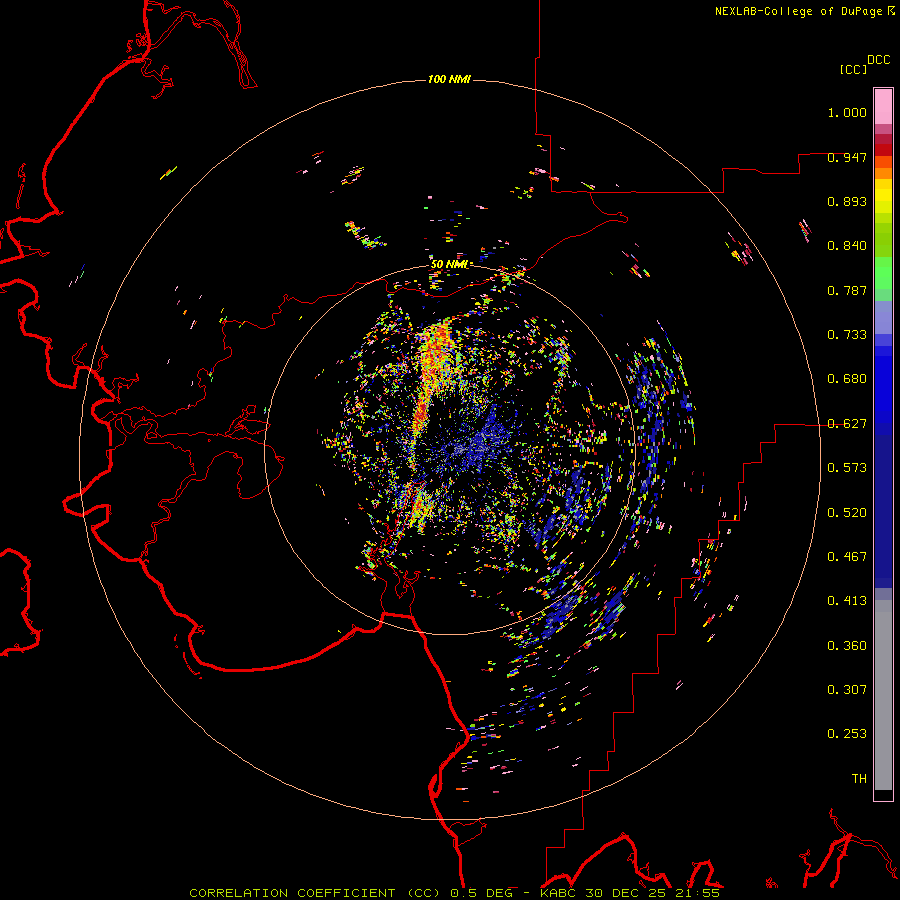Click the 0.413 legend value
The height and width of the screenshot is (900, 900).
(x=847, y=601)
